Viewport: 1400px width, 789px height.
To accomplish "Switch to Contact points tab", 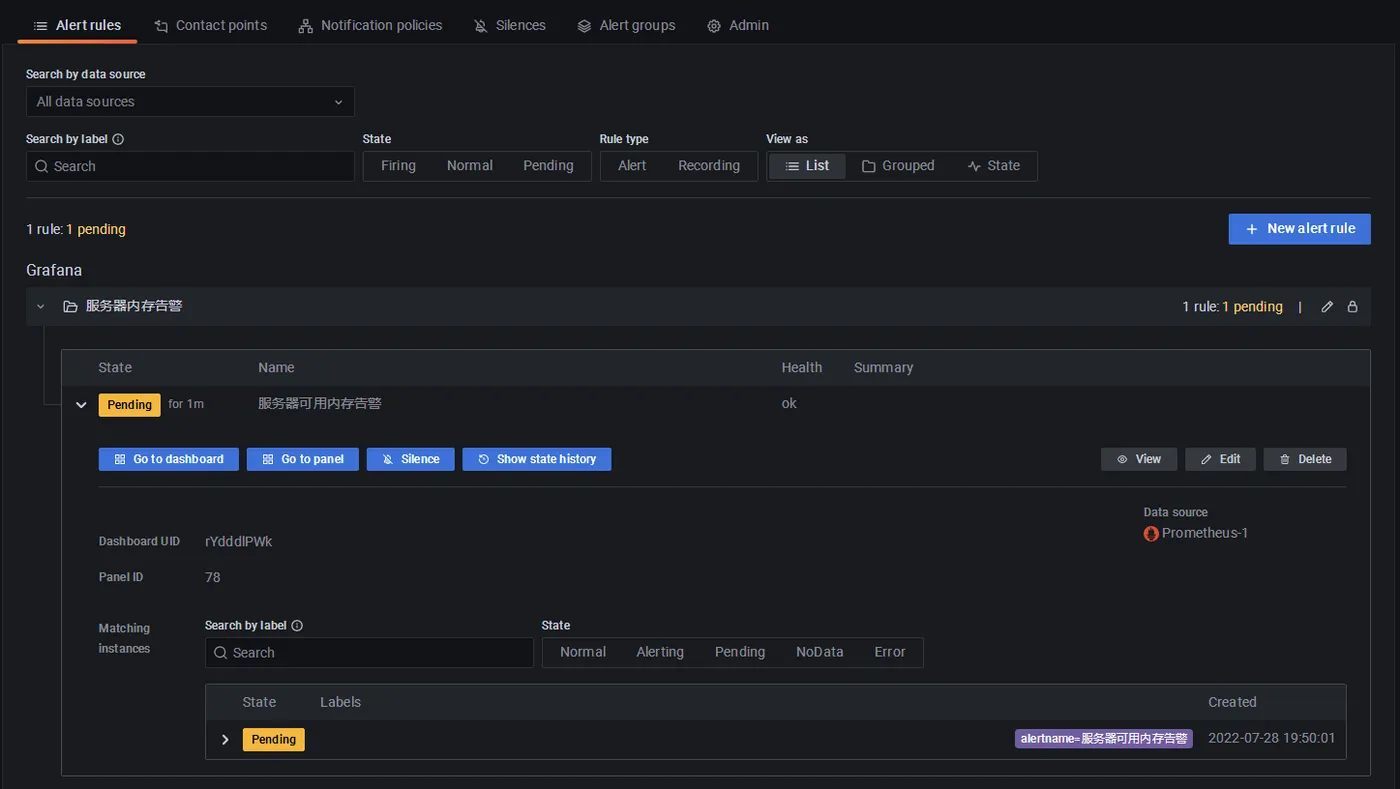I will point(211,25).
